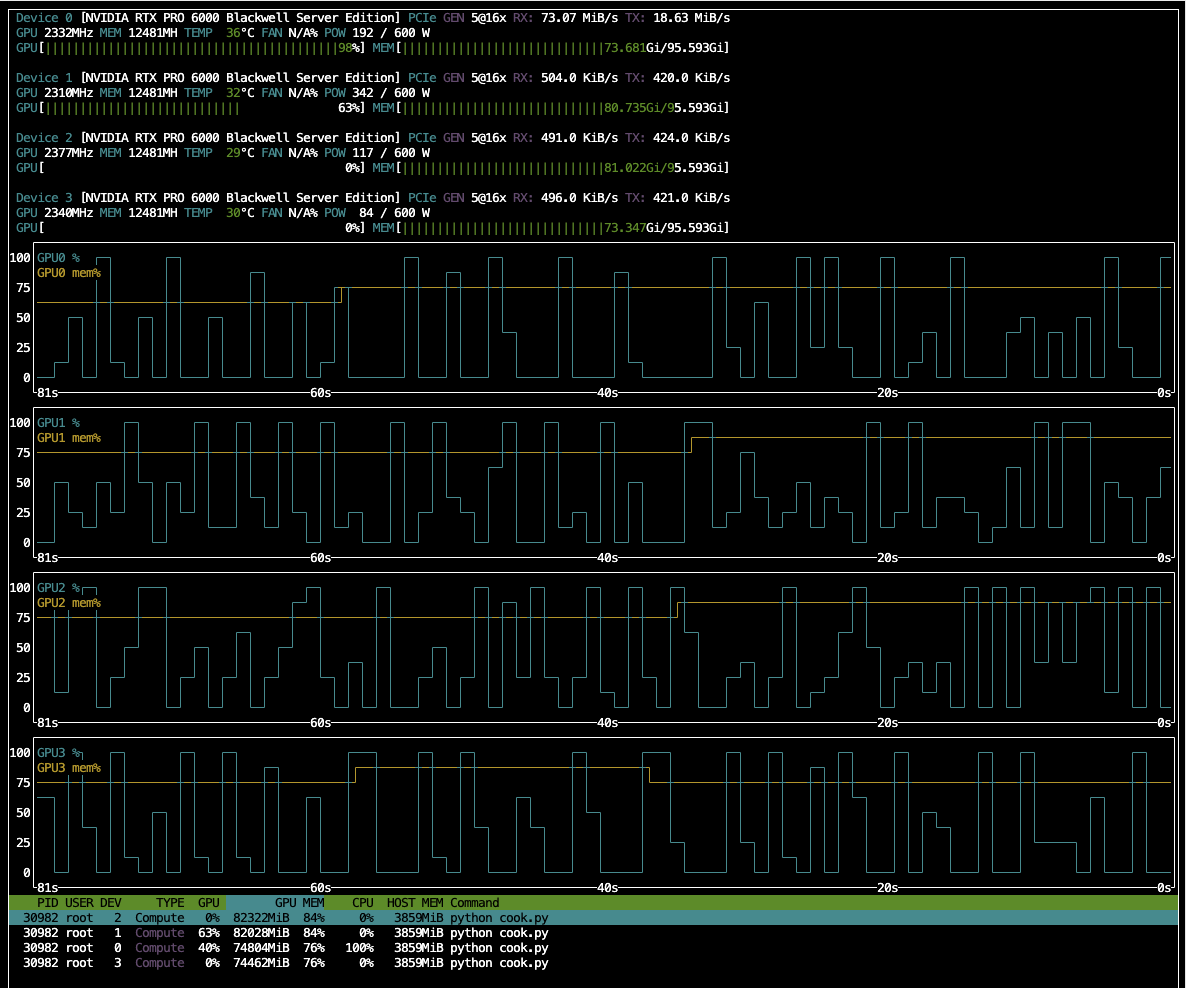
Task: Click the GPU MEM column header
Action: [300, 903]
